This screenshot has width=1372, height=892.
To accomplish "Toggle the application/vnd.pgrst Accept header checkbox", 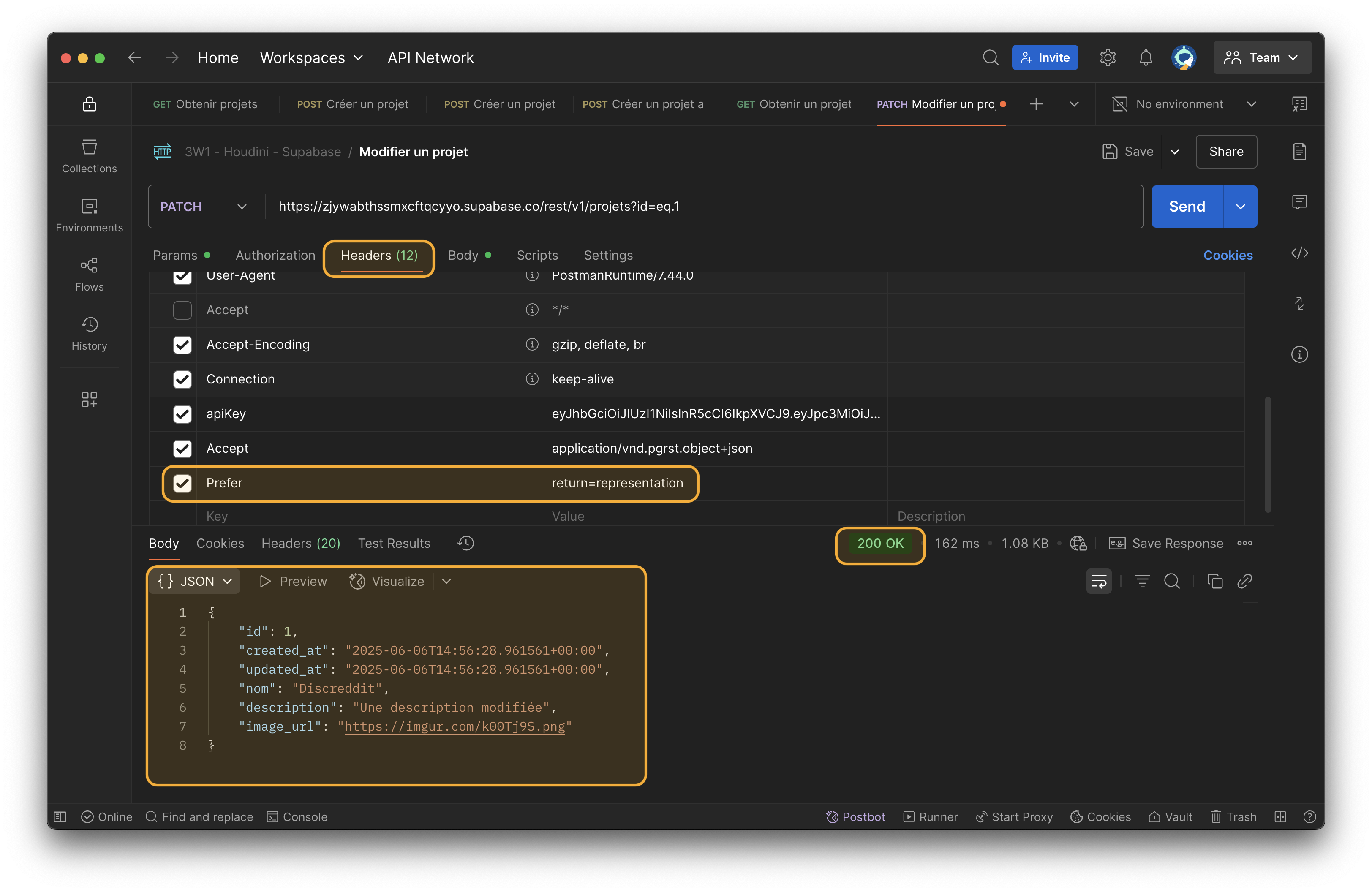I will pos(182,448).
